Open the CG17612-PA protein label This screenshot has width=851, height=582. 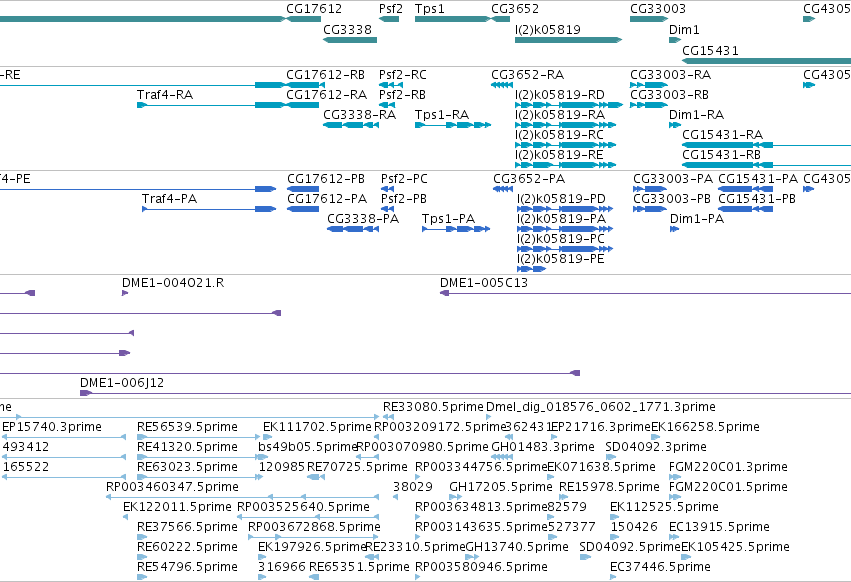327,199
